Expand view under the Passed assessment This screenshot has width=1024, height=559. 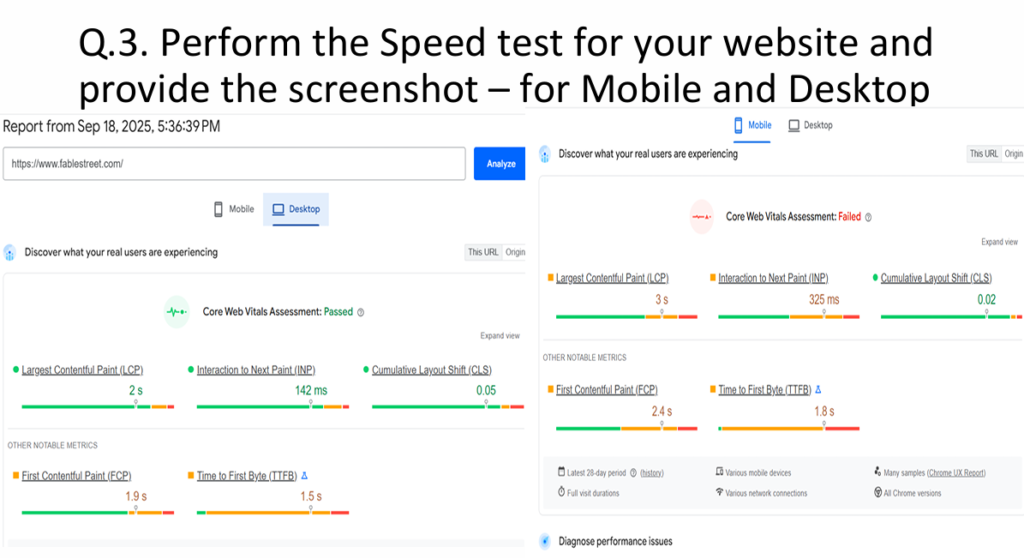tap(500, 336)
